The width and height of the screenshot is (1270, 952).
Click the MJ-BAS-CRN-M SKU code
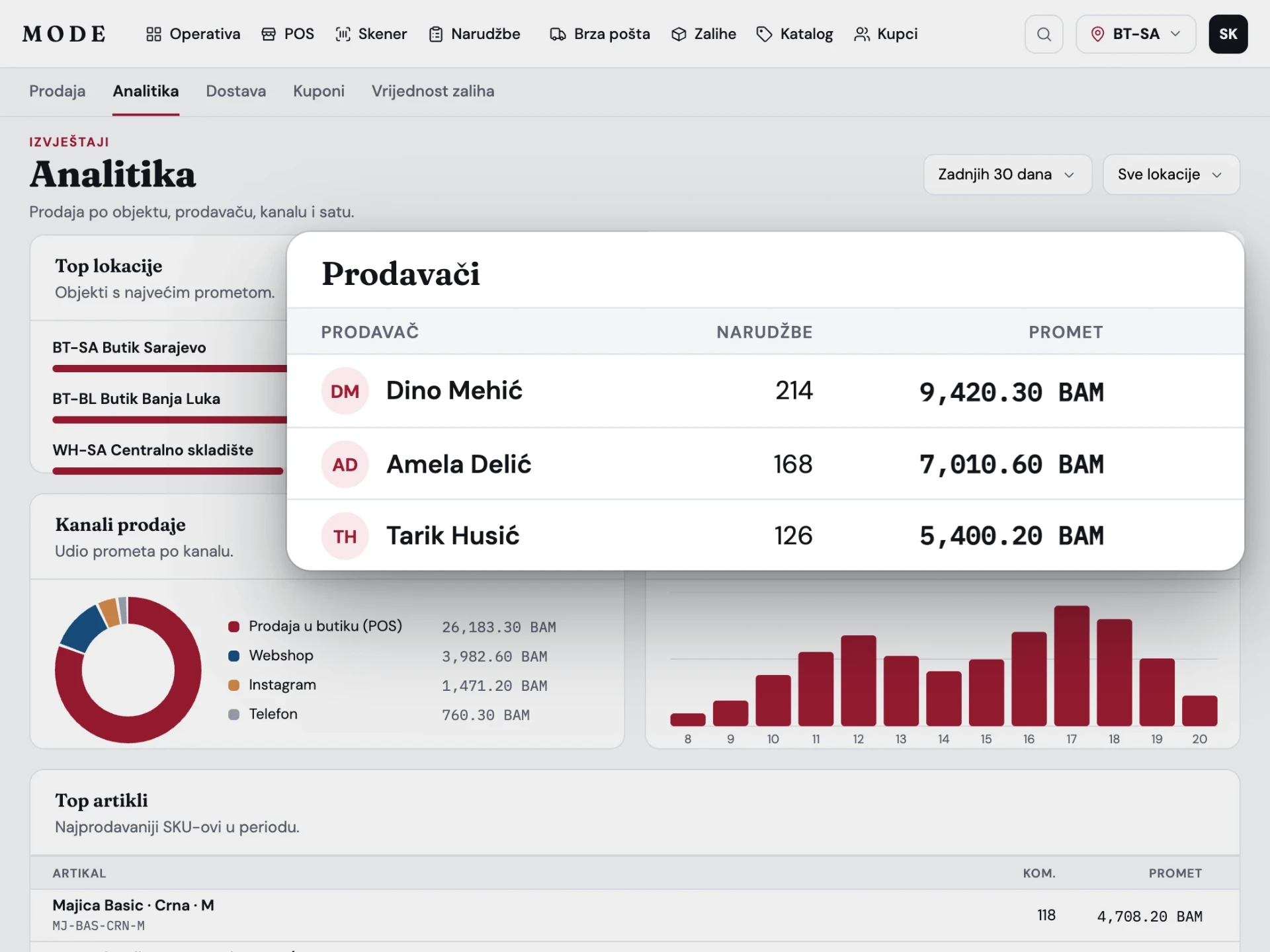click(99, 926)
